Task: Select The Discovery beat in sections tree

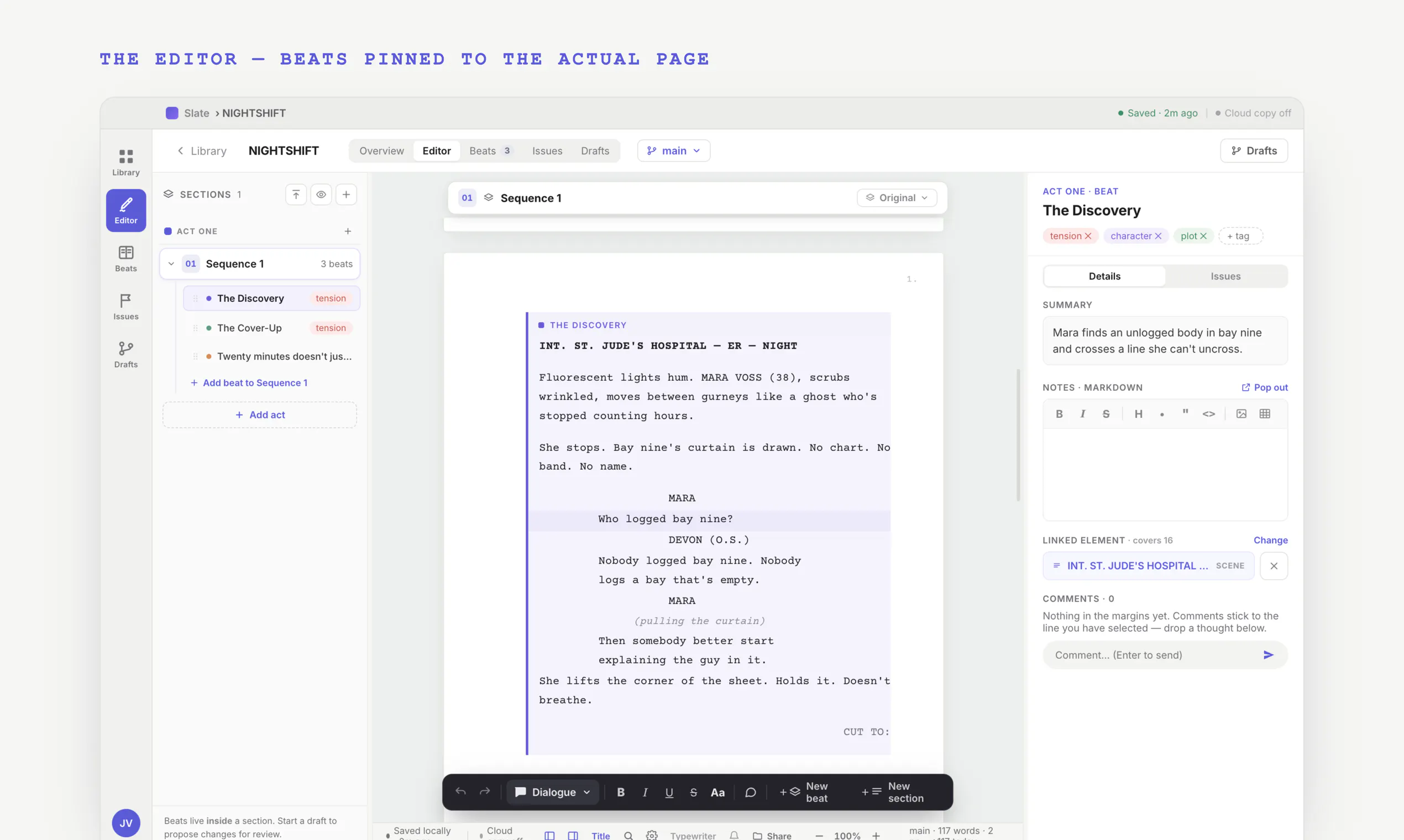Action: click(272, 298)
